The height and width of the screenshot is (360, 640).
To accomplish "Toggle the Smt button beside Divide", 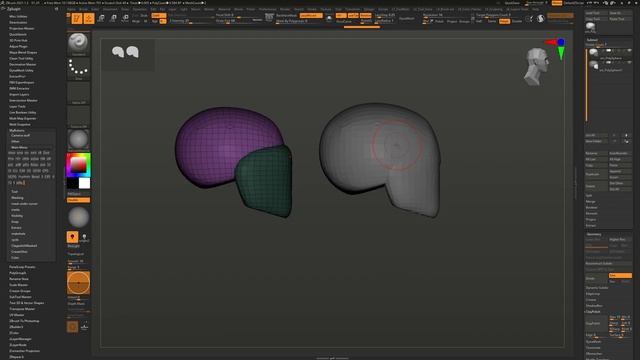I will [620, 276].
